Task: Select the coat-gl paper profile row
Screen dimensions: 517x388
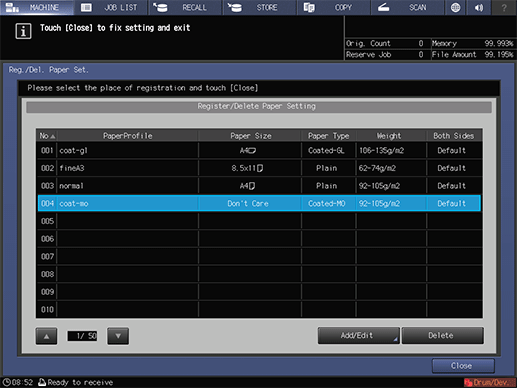Action: 259,150
